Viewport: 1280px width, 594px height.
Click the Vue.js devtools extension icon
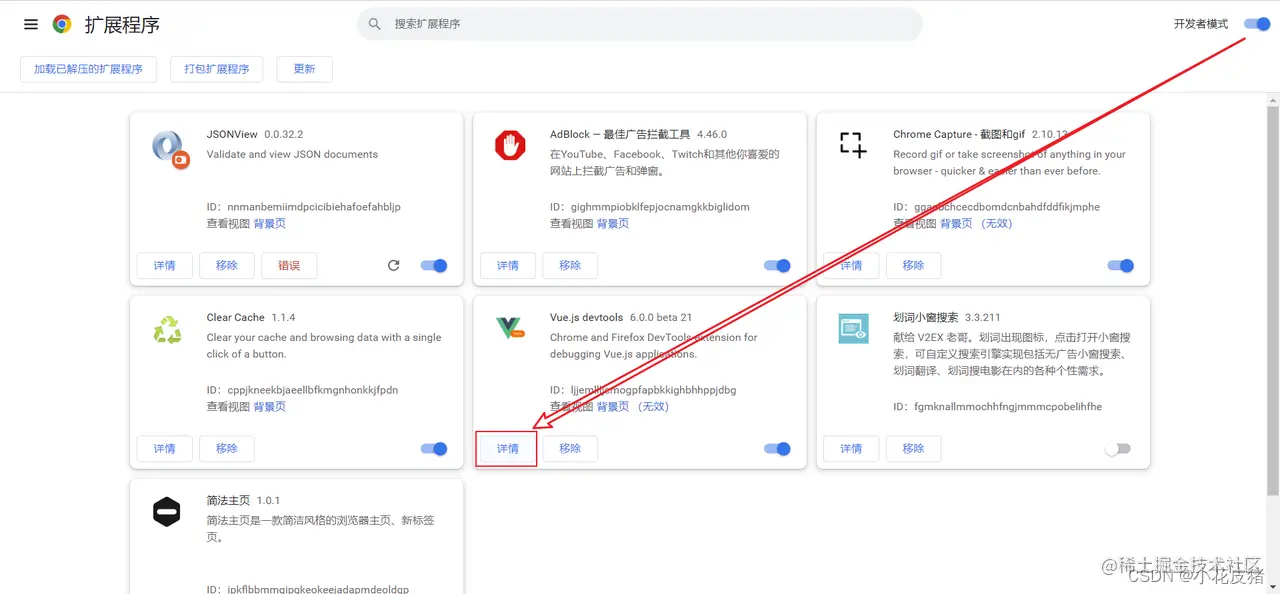coord(510,328)
